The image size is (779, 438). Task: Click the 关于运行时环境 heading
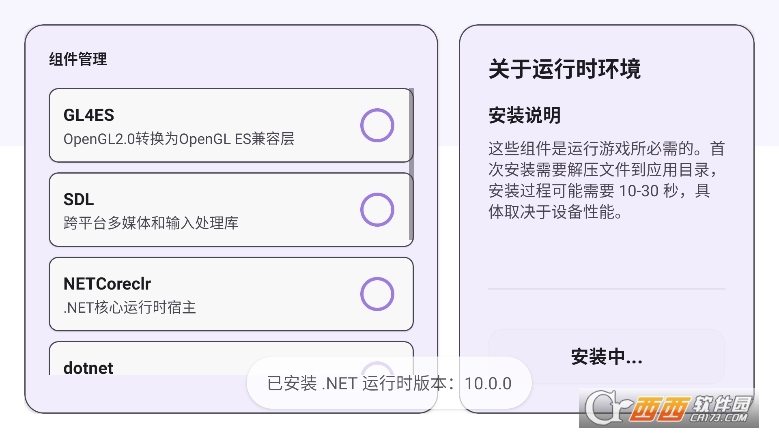pyautogui.click(x=564, y=69)
